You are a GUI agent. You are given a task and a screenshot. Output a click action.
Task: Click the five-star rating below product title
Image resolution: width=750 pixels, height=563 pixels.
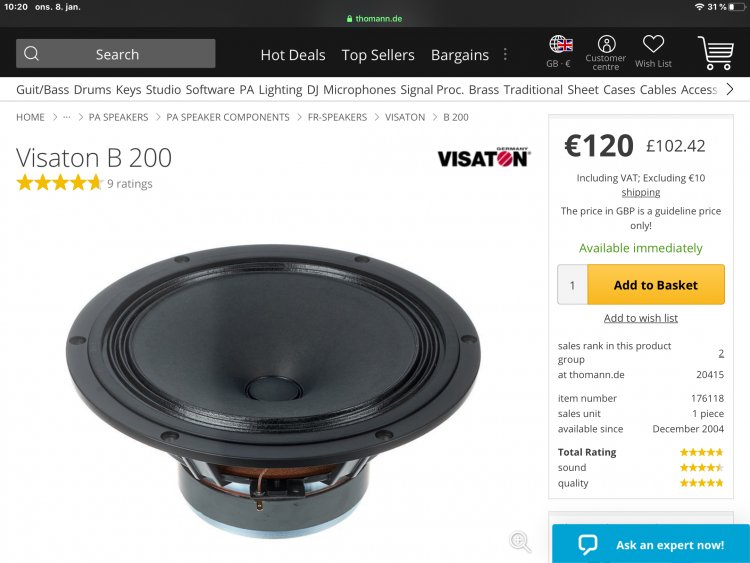pyautogui.click(x=59, y=183)
